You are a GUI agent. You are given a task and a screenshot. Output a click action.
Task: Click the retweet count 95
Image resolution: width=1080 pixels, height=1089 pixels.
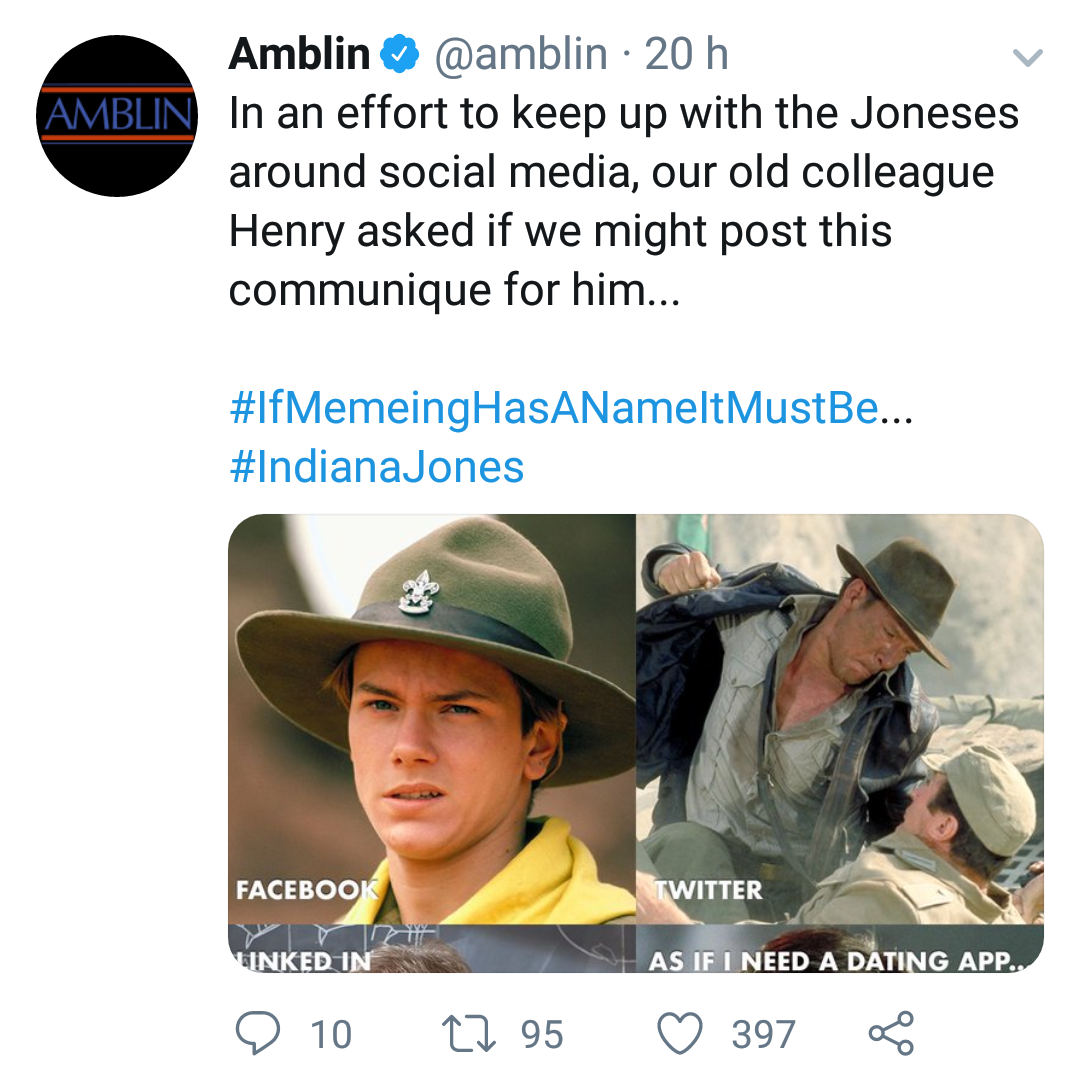click(x=542, y=1034)
